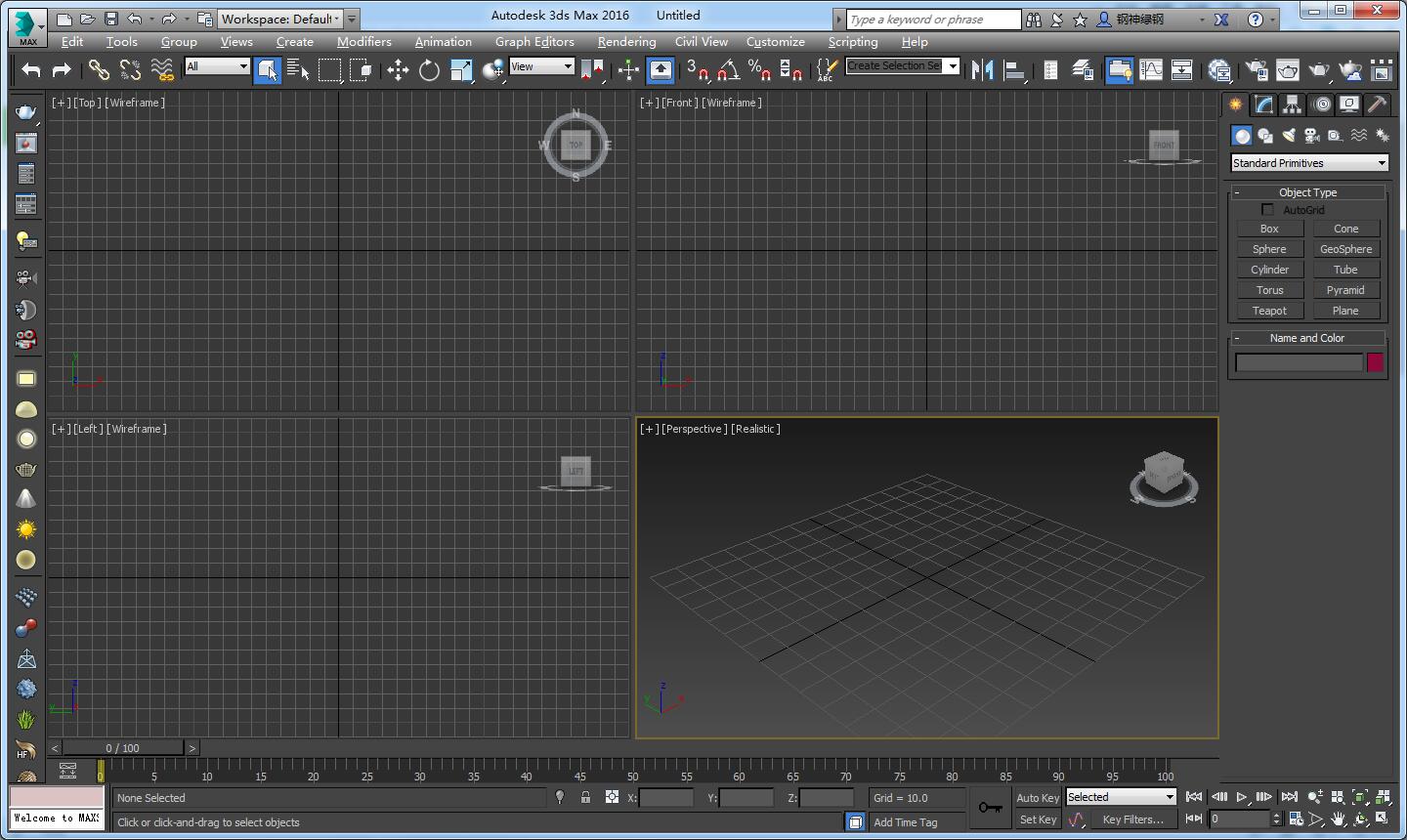
Task: Toggle Auto Key mode
Action: point(1038,798)
